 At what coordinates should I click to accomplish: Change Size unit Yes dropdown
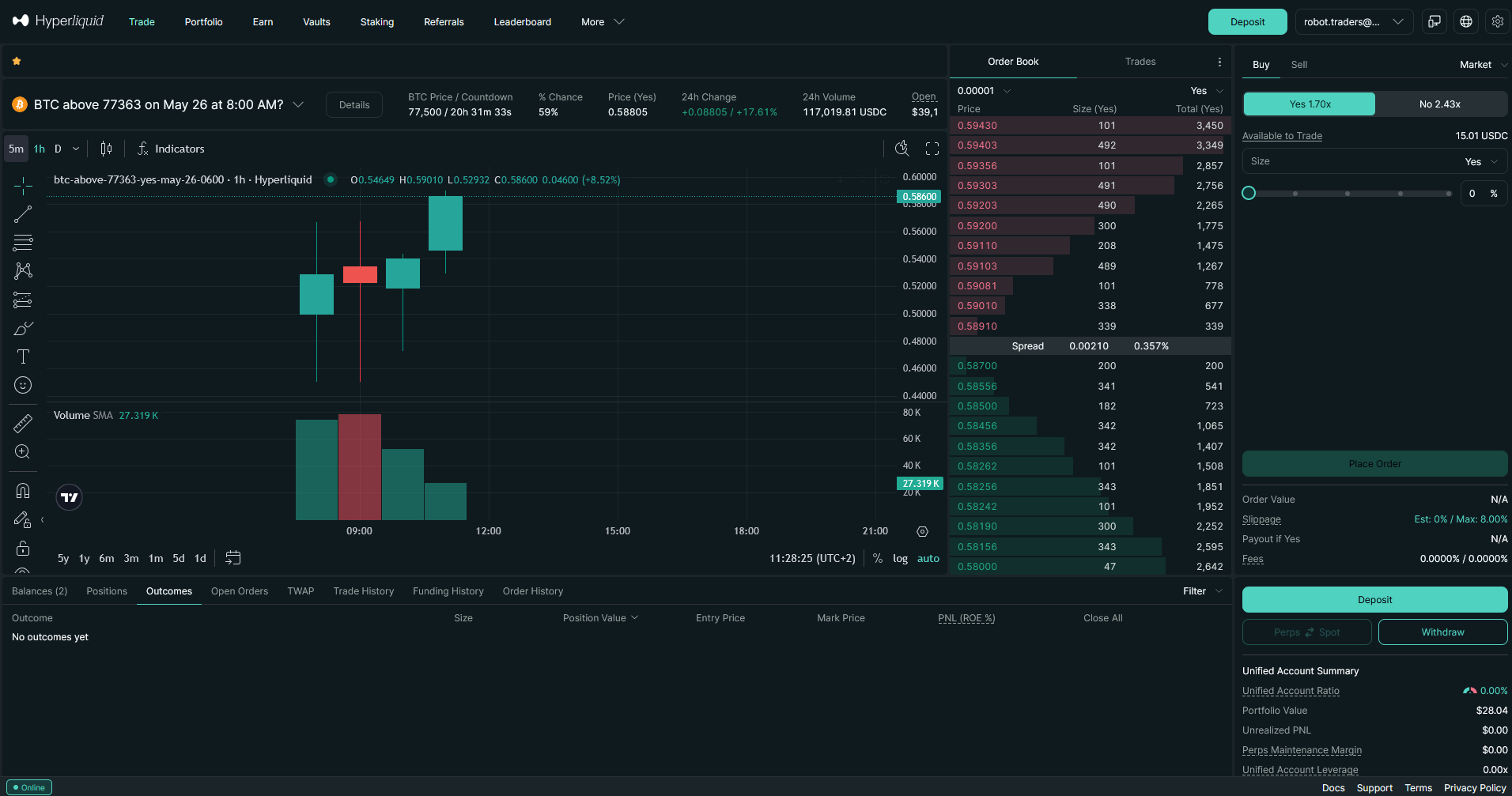click(x=1481, y=161)
